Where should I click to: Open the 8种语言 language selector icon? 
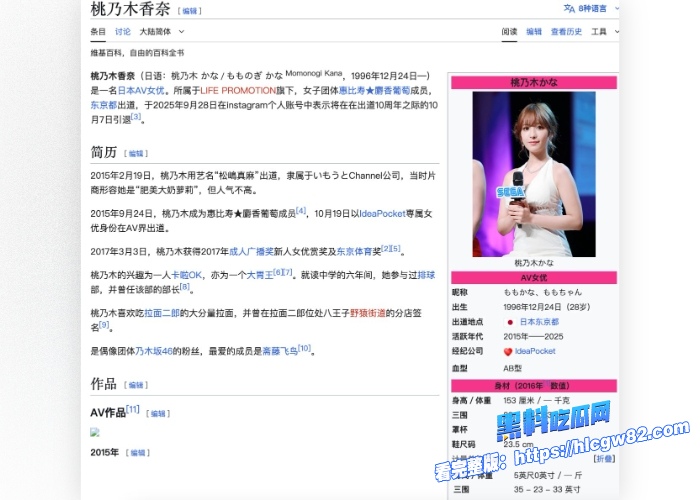pos(569,8)
